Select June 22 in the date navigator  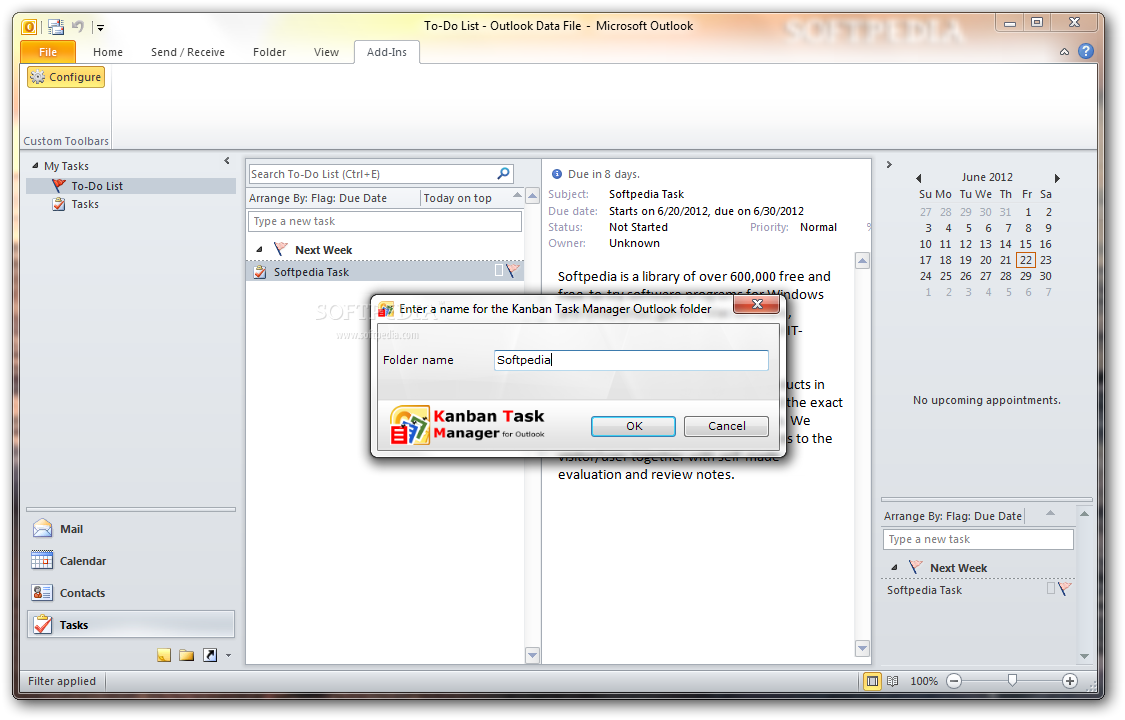click(x=1026, y=260)
